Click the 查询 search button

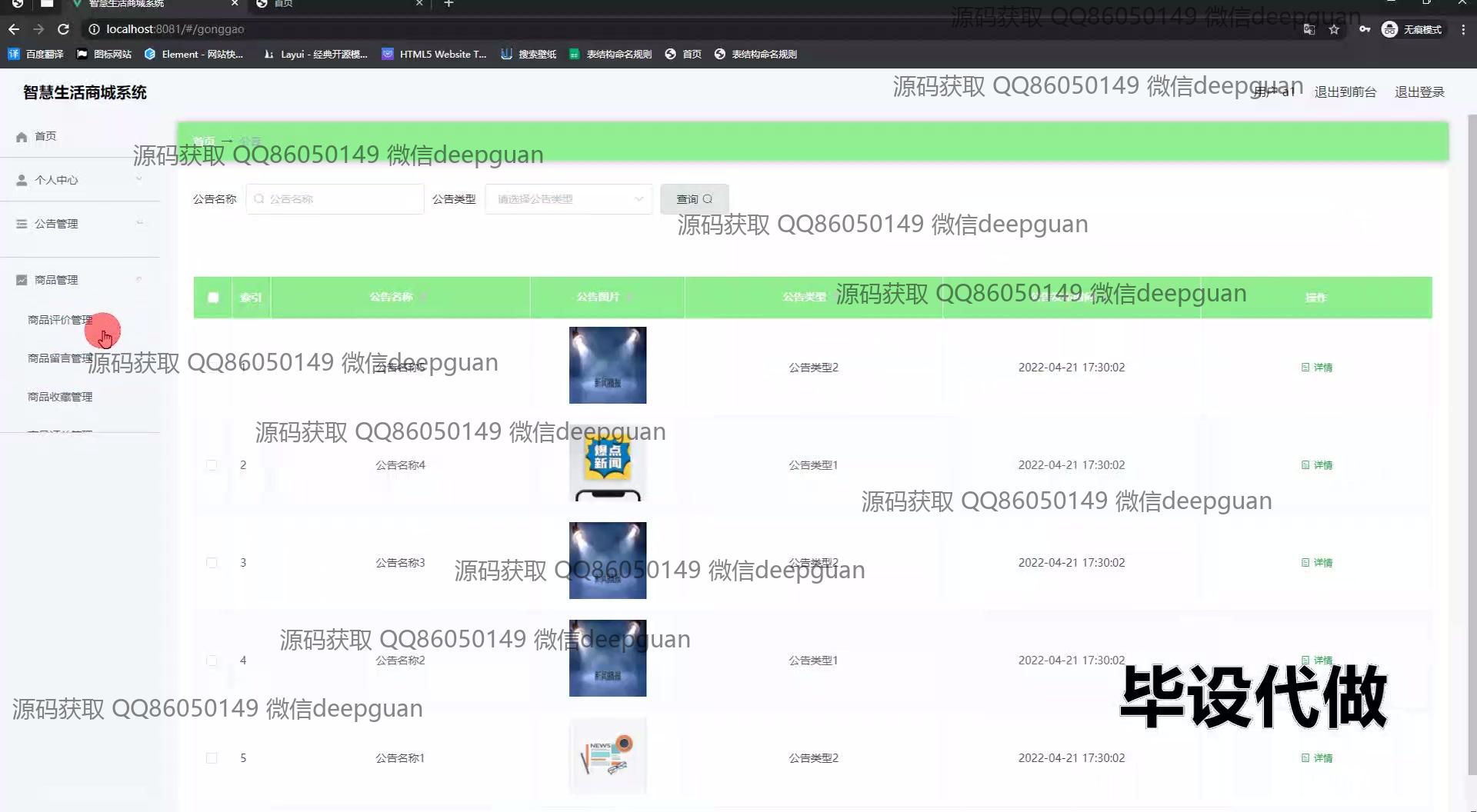(x=694, y=199)
